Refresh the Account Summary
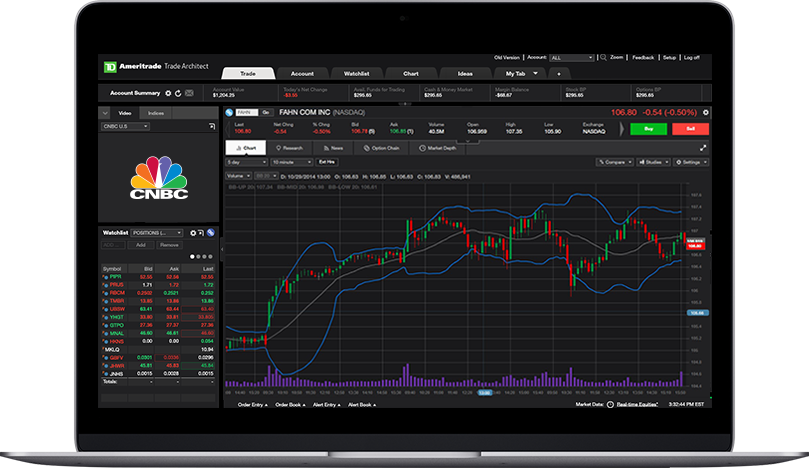The image size is (809, 468). [x=178, y=93]
